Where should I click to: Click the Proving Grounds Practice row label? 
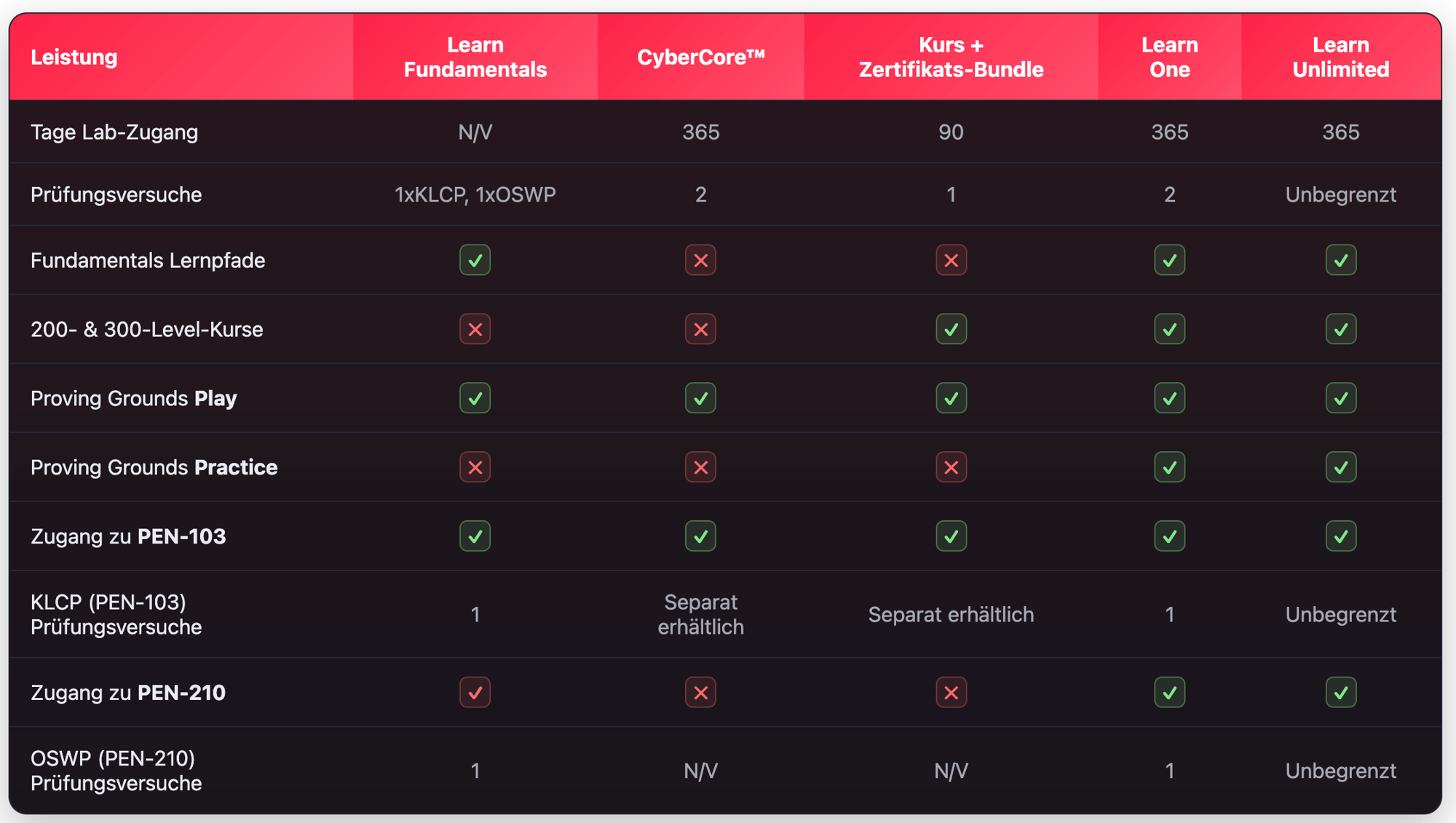point(154,467)
